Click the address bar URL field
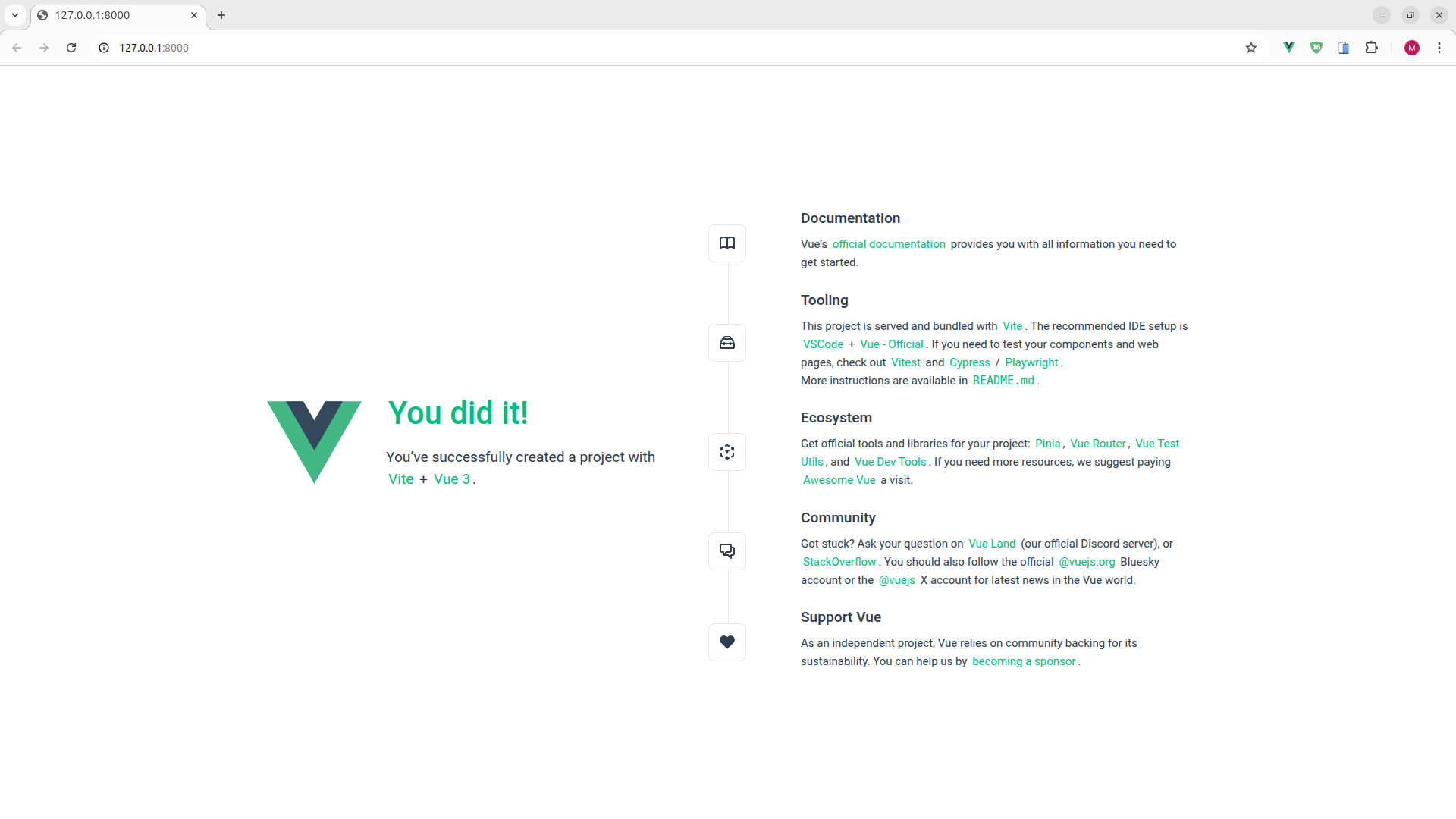Image resolution: width=1456 pixels, height=819 pixels. point(675,48)
